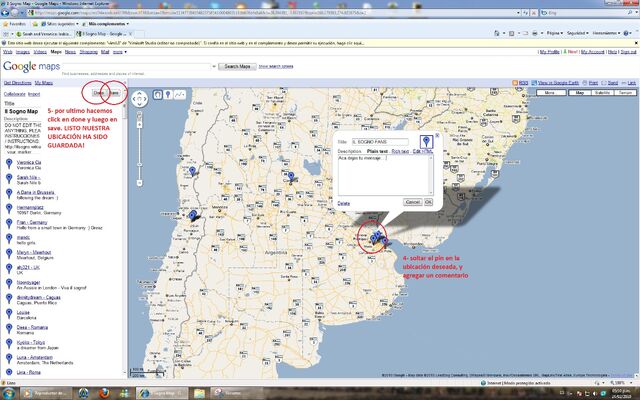The width and height of the screenshot is (640, 400).
Task: Click the browser refresh button
Action: (x=525, y=13)
